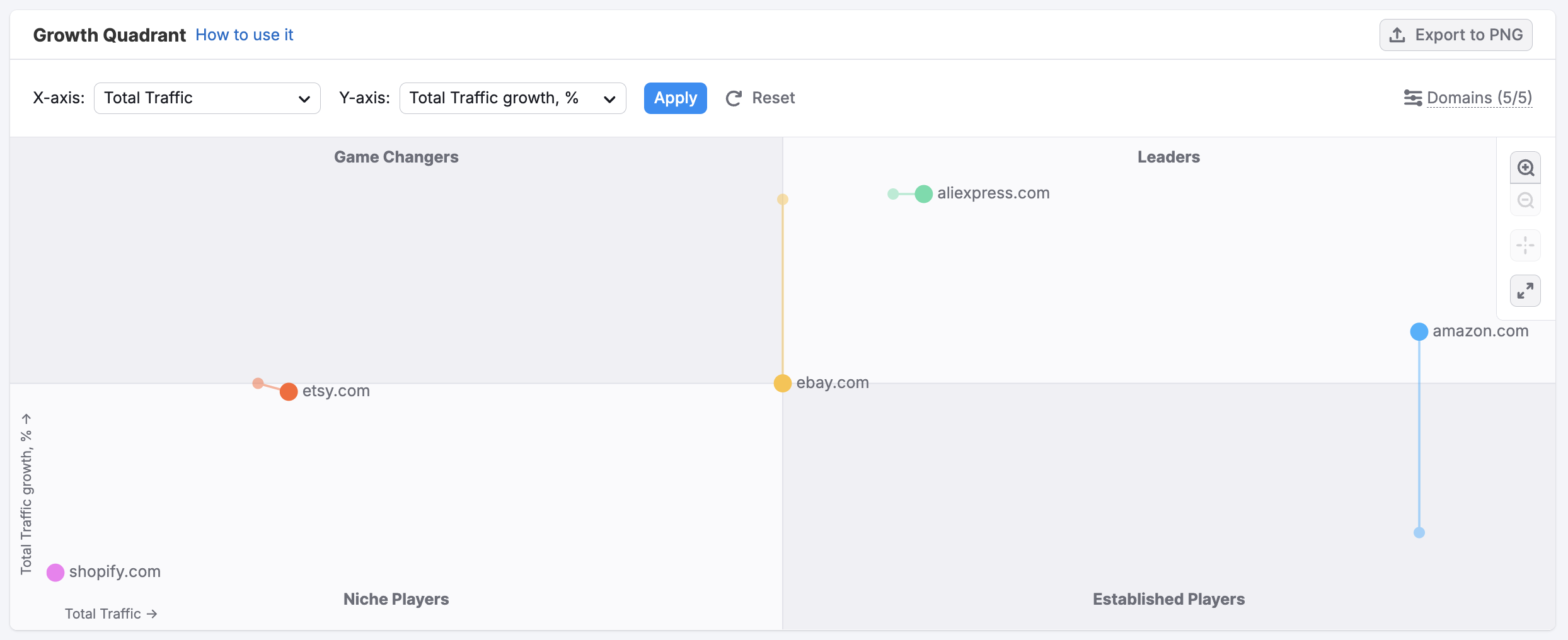Click the zoom out magnifier icon
Image resolution: width=1568 pixels, height=640 pixels.
(1526, 200)
